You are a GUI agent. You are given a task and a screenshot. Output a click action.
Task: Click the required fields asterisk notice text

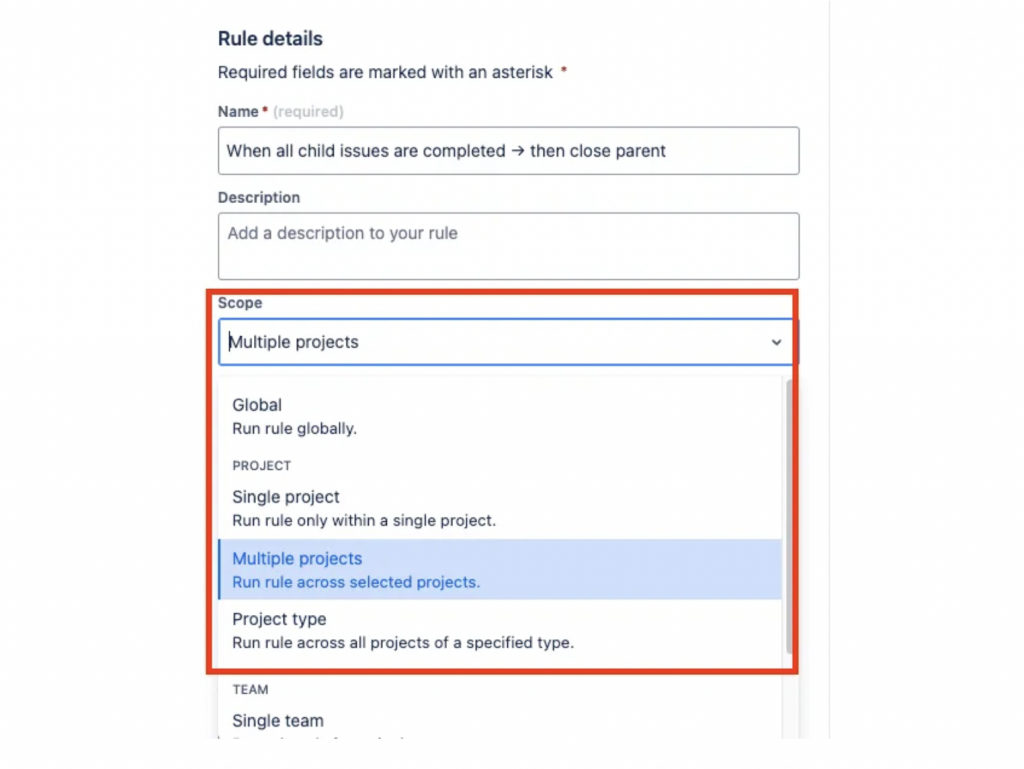click(385, 72)
